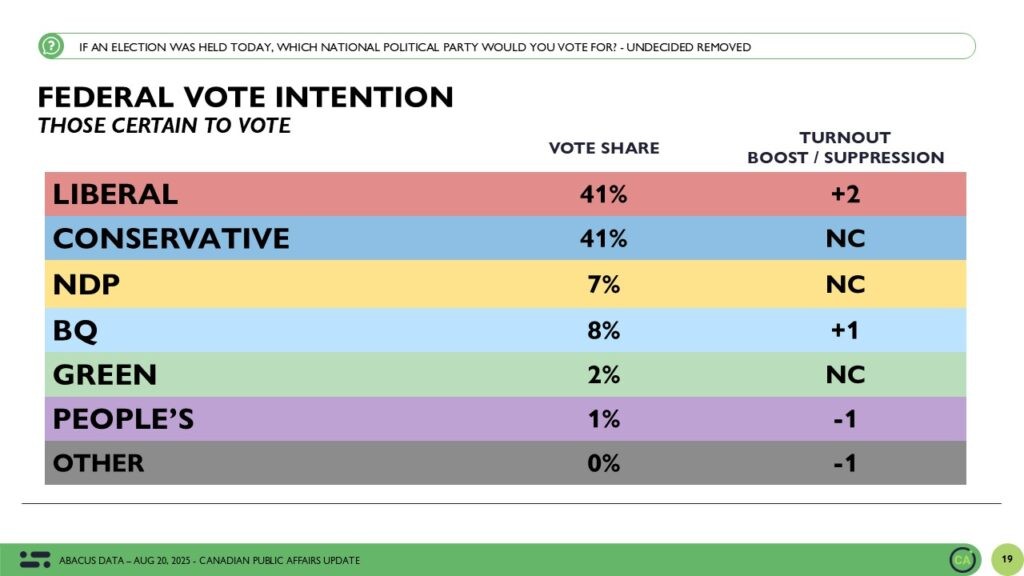Select the NDP 7% vote share value
The width and height of the screenshot is (1024, 576).
[604, 284]
